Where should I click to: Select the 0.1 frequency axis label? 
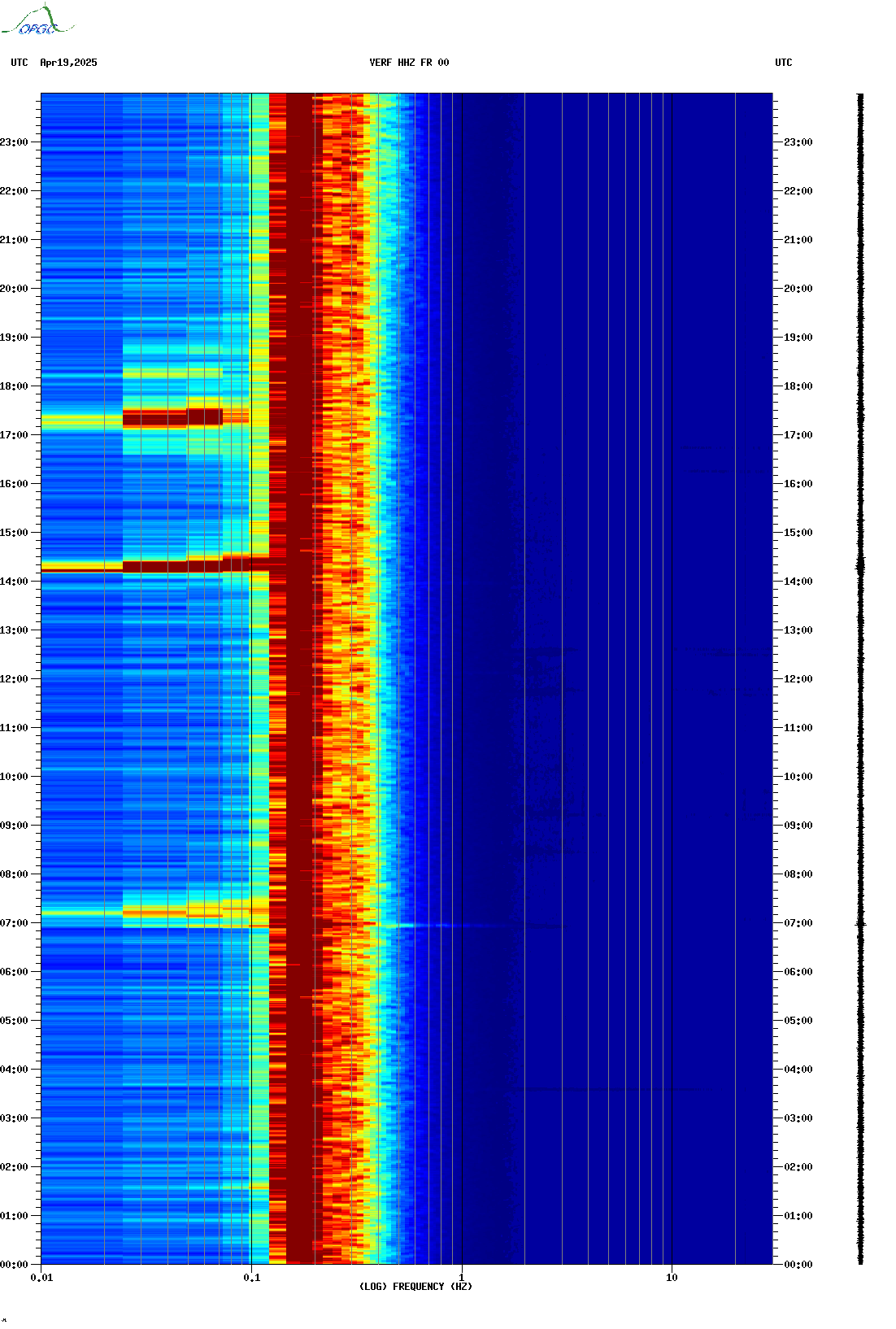coord(252,1278)
